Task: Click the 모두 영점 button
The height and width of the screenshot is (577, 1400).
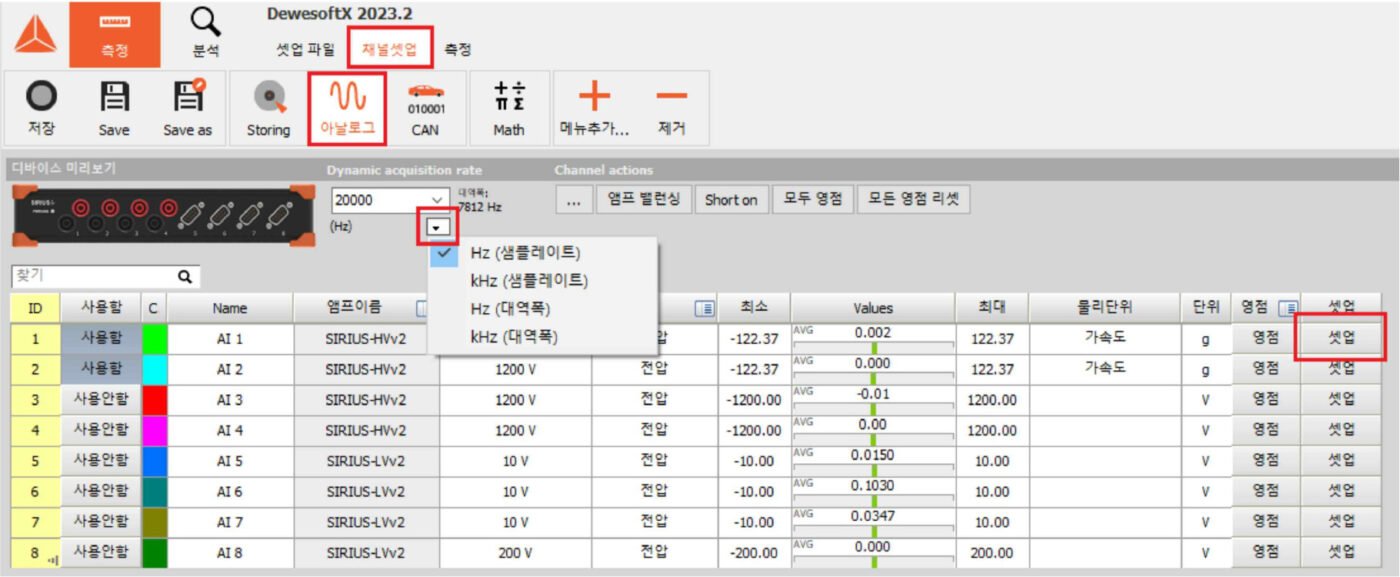Action: [811, 200]
